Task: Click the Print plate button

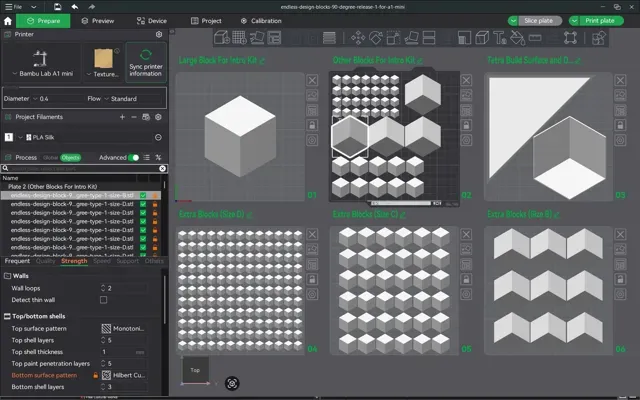Action: tap(601, 21)
